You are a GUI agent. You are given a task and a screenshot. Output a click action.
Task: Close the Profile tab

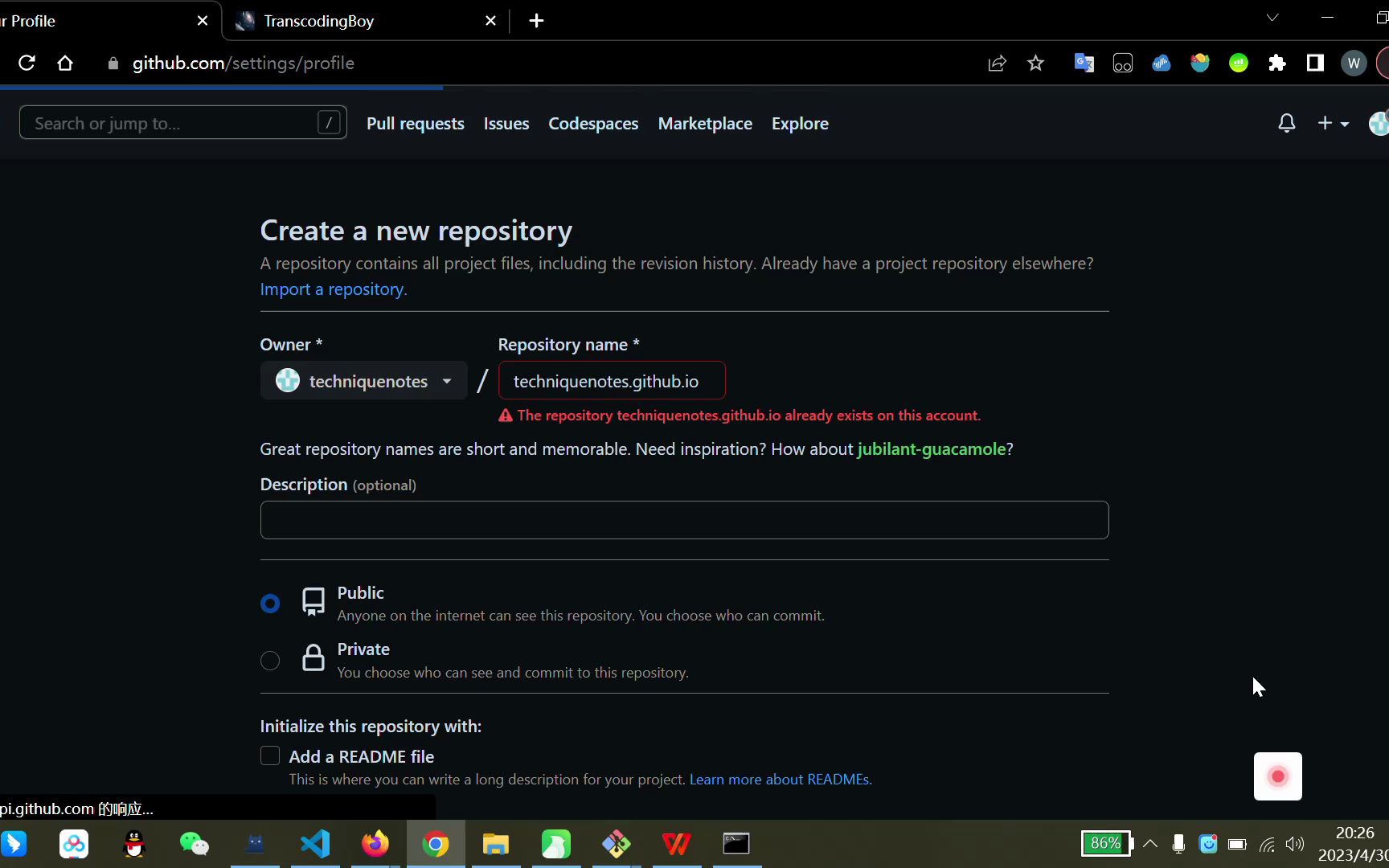(x=203, y=21)
